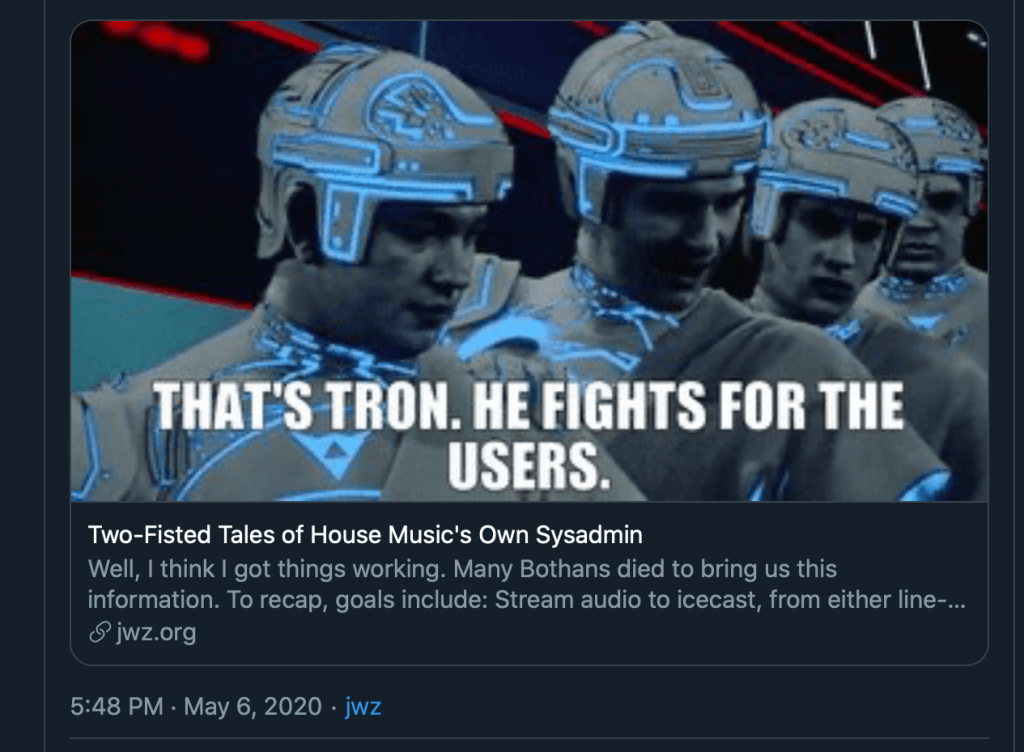Click the word 'USERS.' in the meme caption
This screenshot has width=1024, height=752.
point(528,465)
